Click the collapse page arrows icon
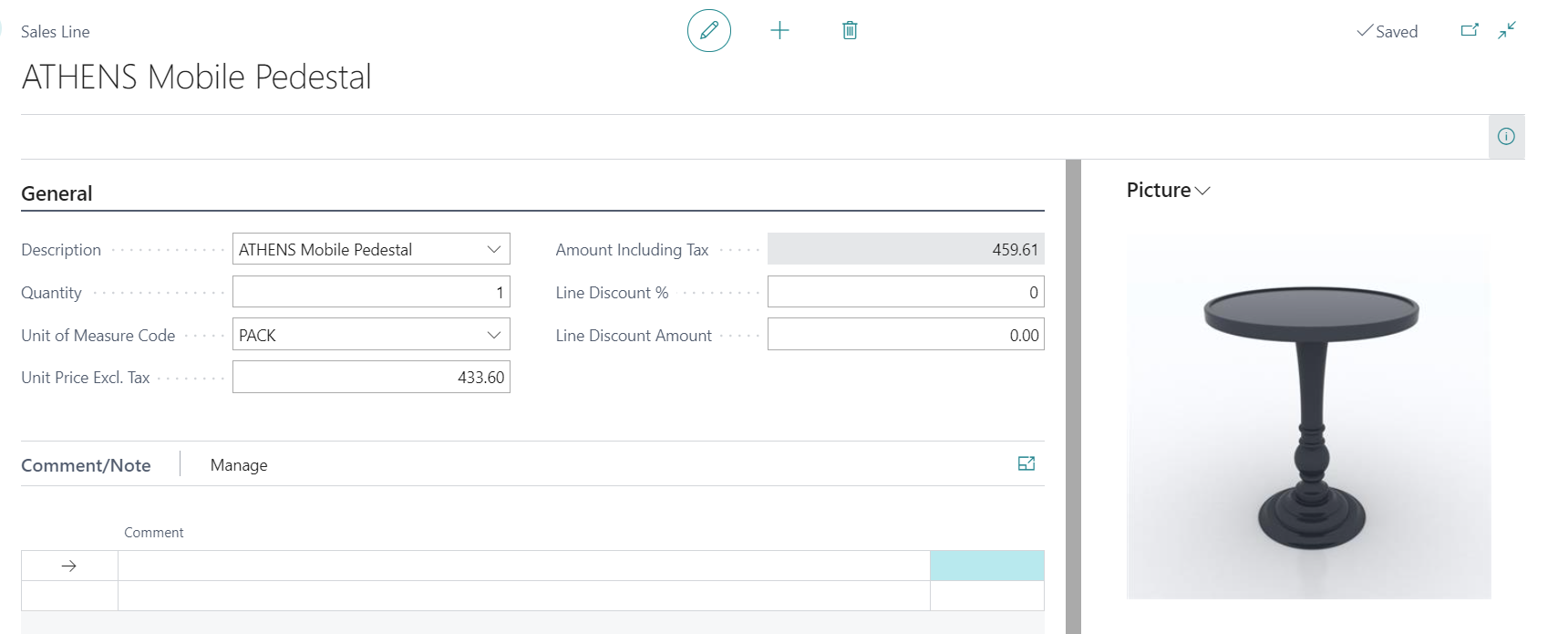 [x=1507, y=31]
